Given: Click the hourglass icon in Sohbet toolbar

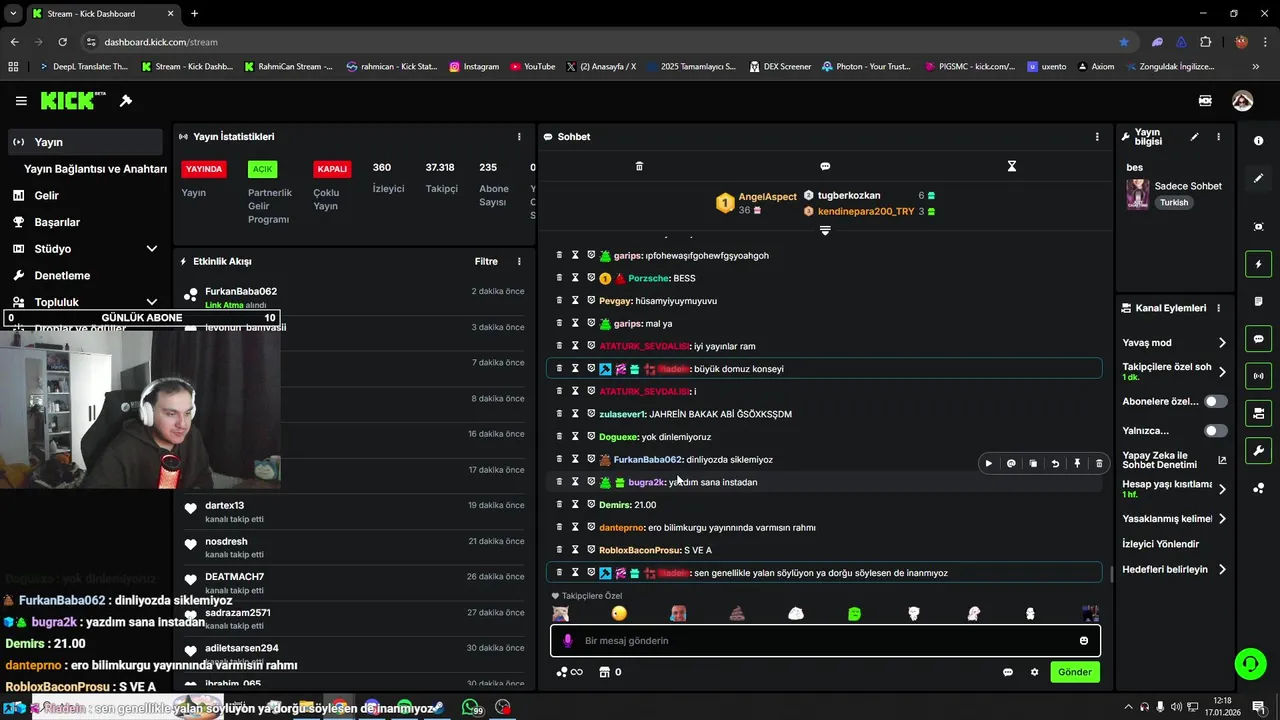Looking at the screenshot, I should 1011,166.
